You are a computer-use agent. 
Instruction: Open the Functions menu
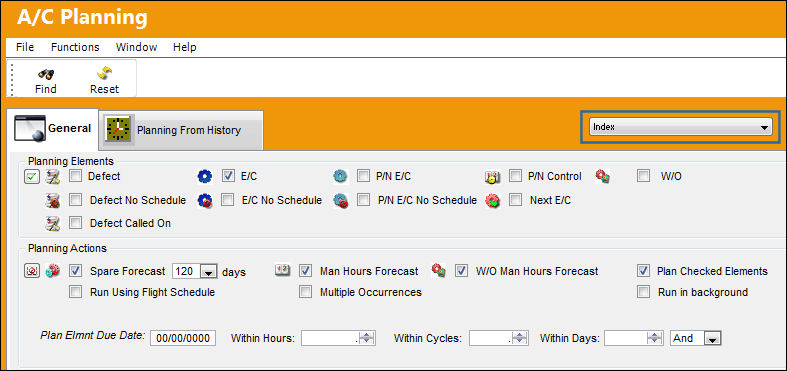tap(75, 47)
